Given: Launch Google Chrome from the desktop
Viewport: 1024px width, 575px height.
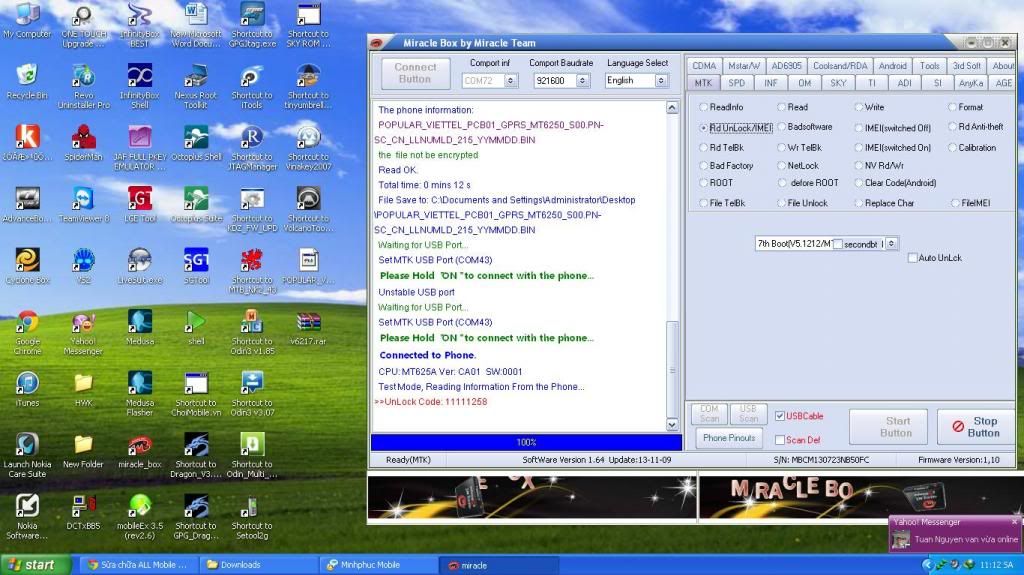Looking at the screenshot, I should click(27, 333).
